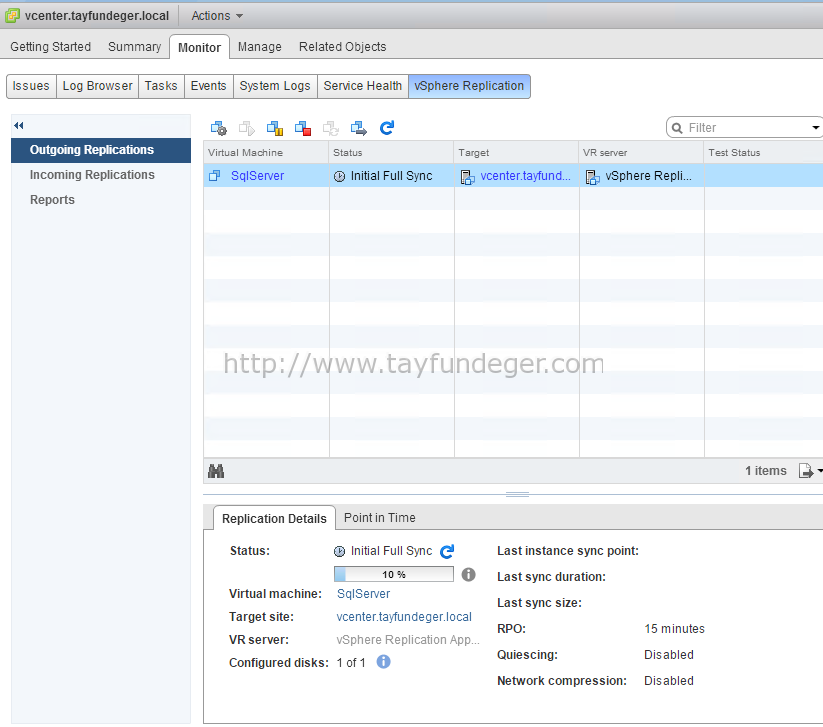Image resolution: width=823 pixels, height=727 pixels.
Task: Open the Actions dropdown menu
Action: point(217,16)
